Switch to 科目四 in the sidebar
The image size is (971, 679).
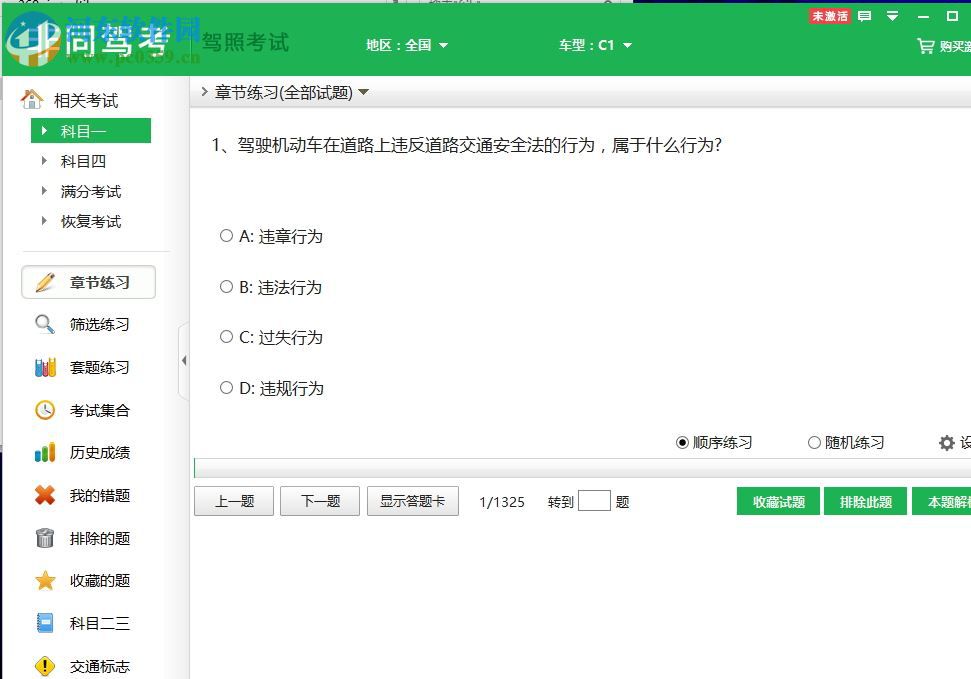[81, 160]
